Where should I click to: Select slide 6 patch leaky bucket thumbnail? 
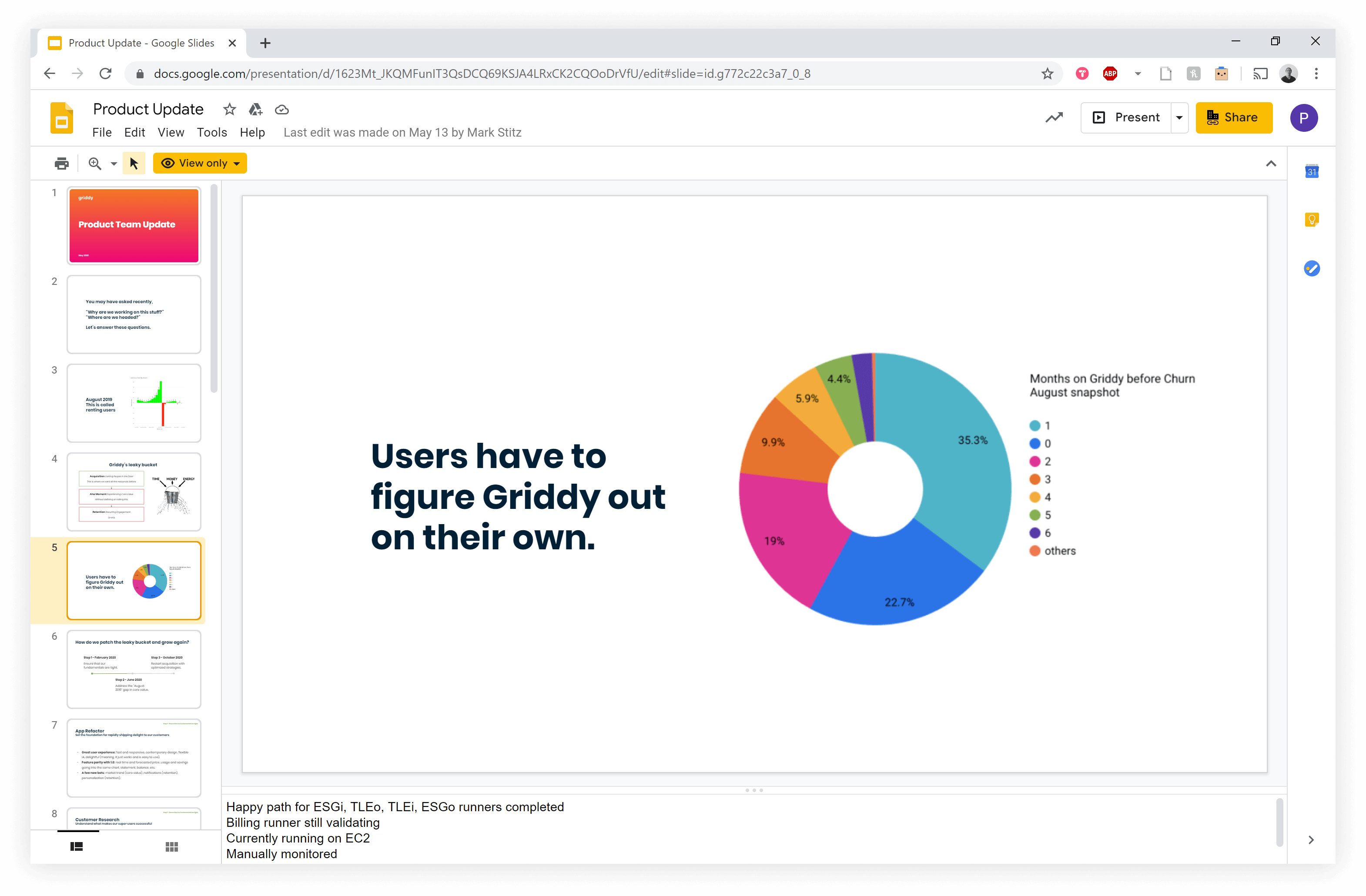(134, 669)
